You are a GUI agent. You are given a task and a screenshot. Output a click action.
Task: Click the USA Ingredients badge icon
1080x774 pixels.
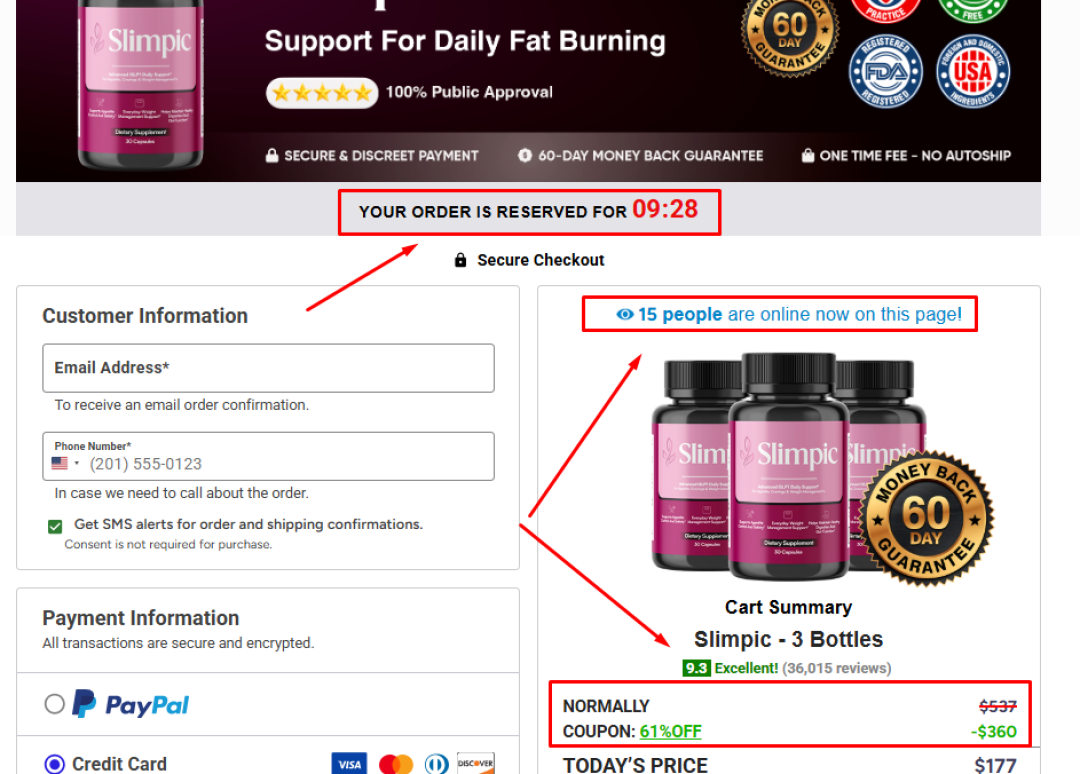[x=973, y=72]
